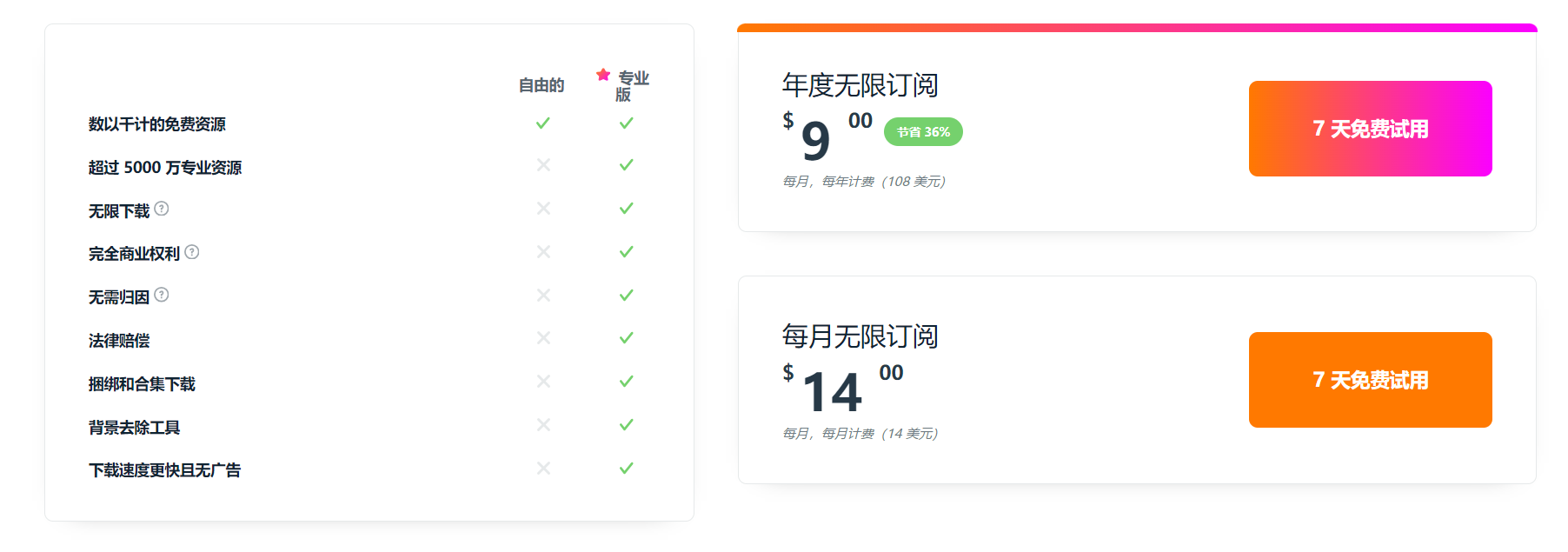Click question mark icon next to 无需归因

162,295
